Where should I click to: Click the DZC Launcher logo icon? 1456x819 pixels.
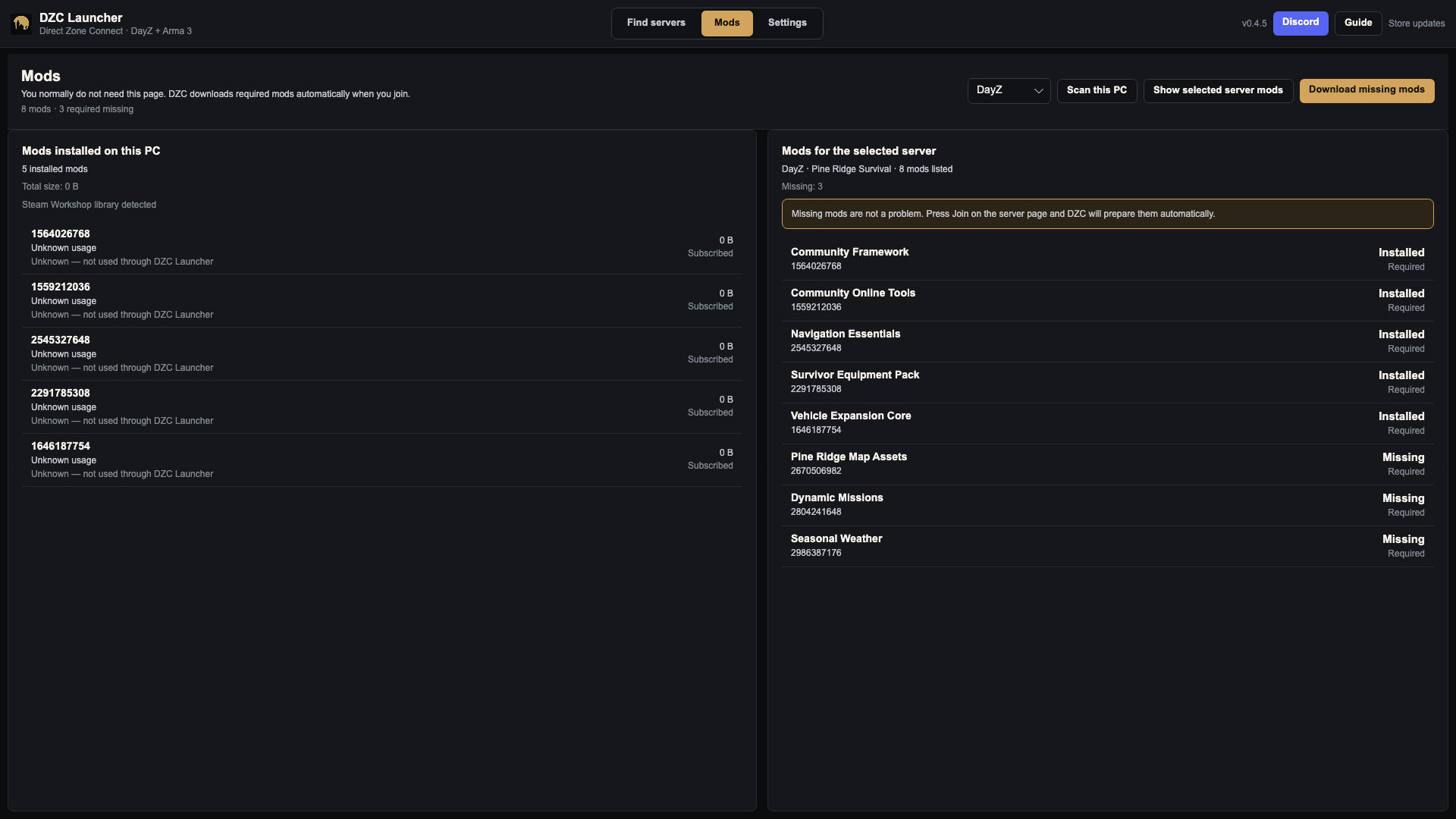point(21,24)
